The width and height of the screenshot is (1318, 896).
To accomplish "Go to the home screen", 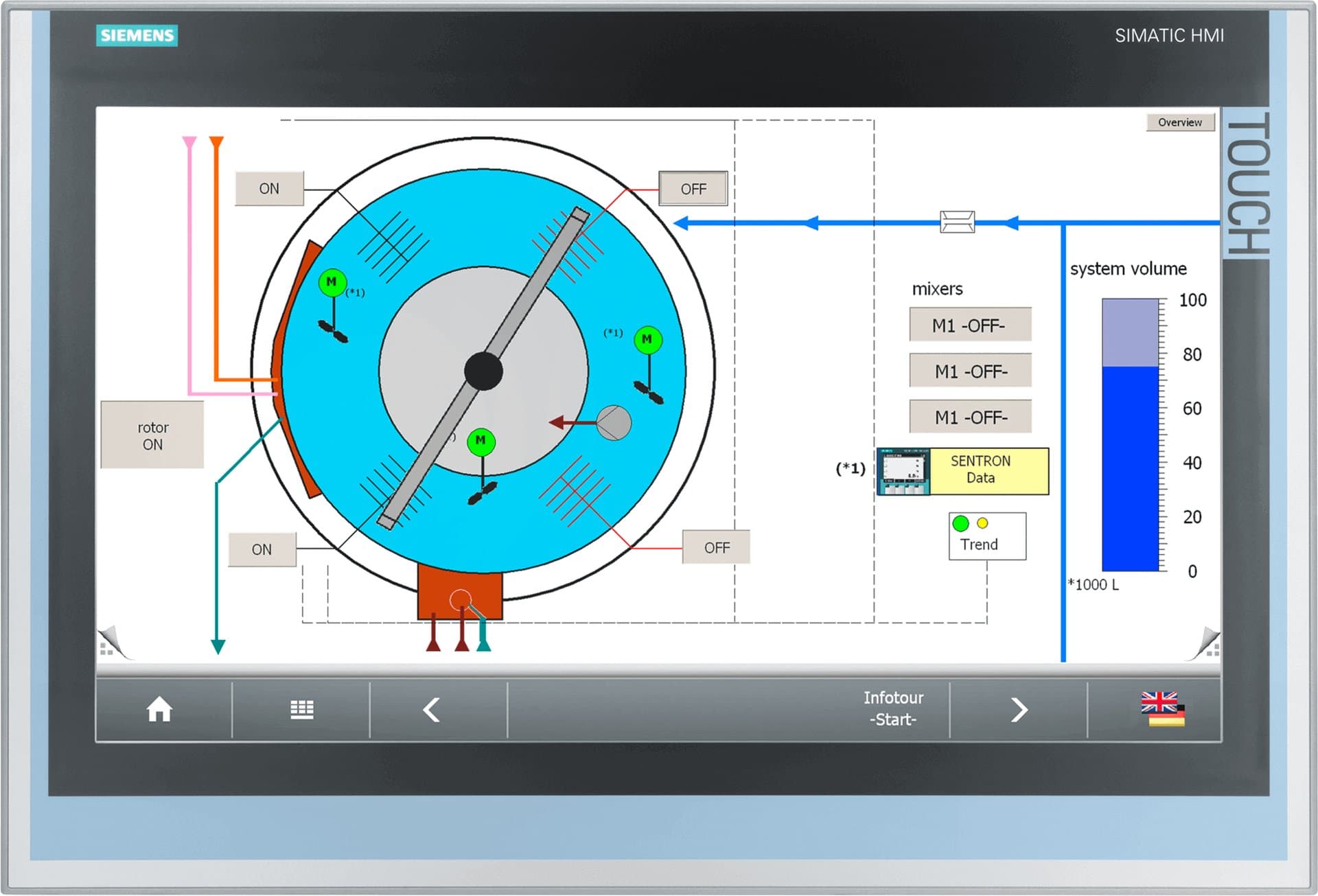I will pyautogui.click(x=159, y=709).
